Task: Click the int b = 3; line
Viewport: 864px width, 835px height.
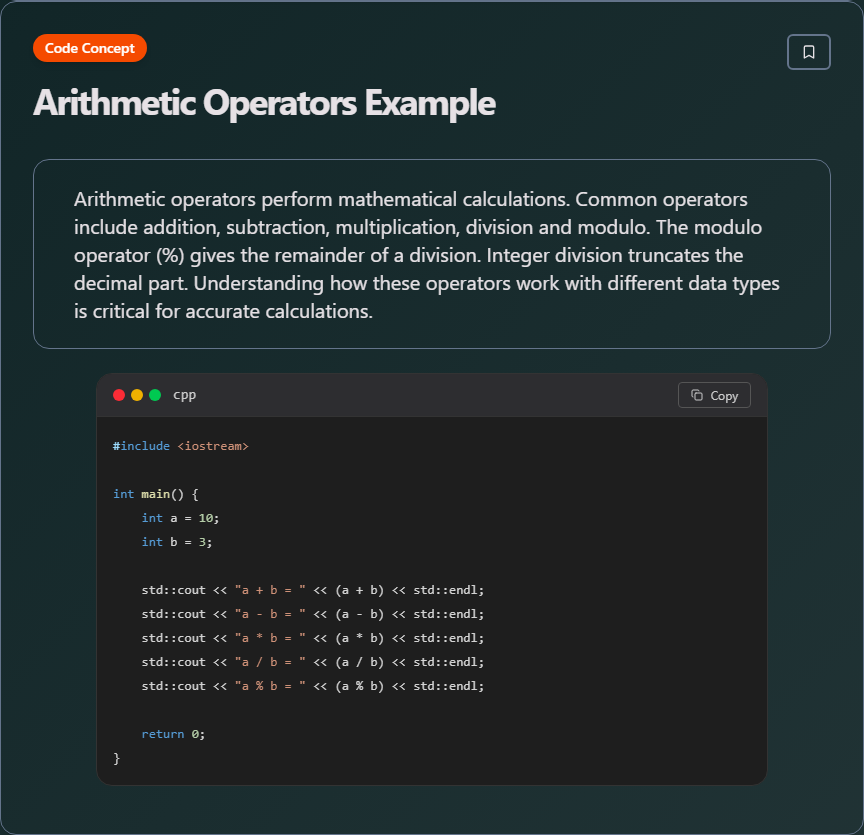Action: [x=176, y=542]
